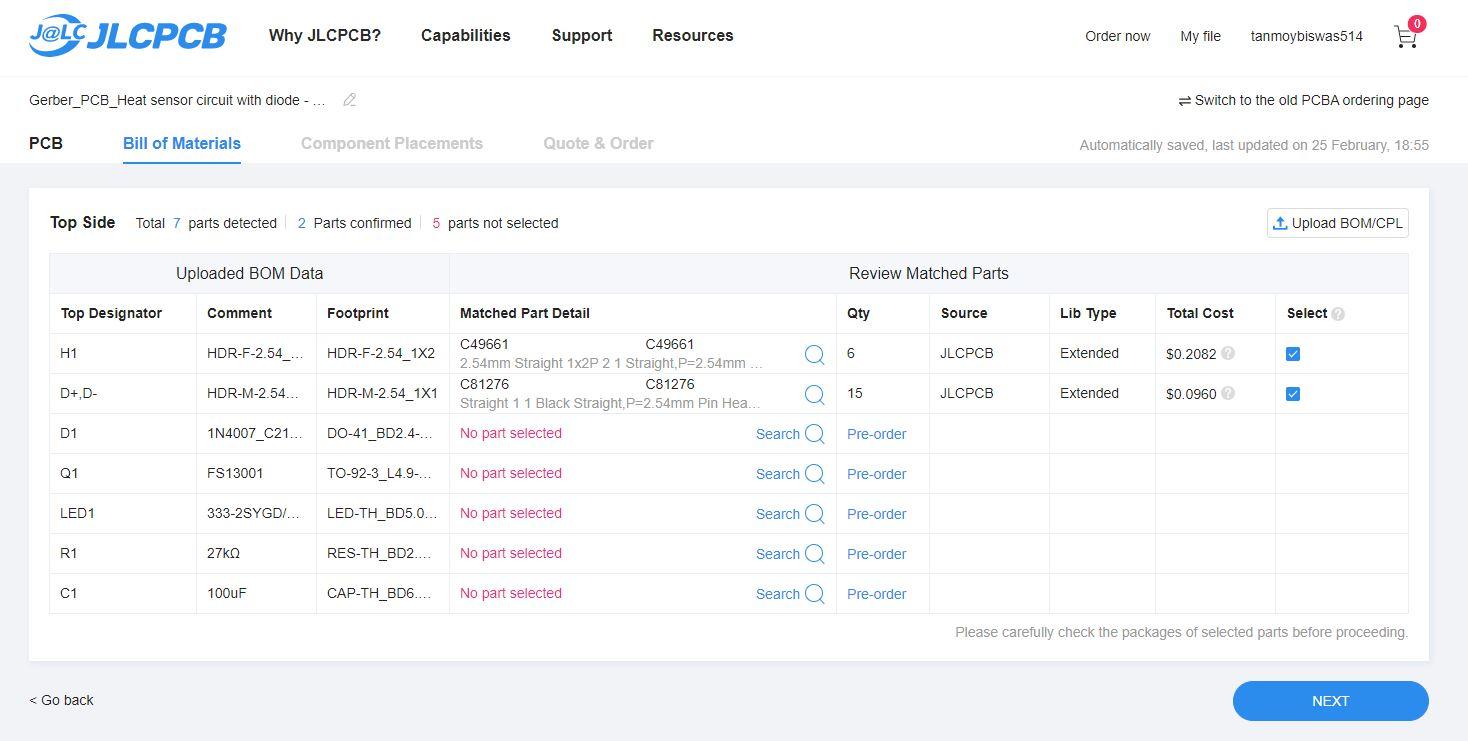Click magnifier icon in H1 row
Screen dimensions: 1468x741
[815, 354]
